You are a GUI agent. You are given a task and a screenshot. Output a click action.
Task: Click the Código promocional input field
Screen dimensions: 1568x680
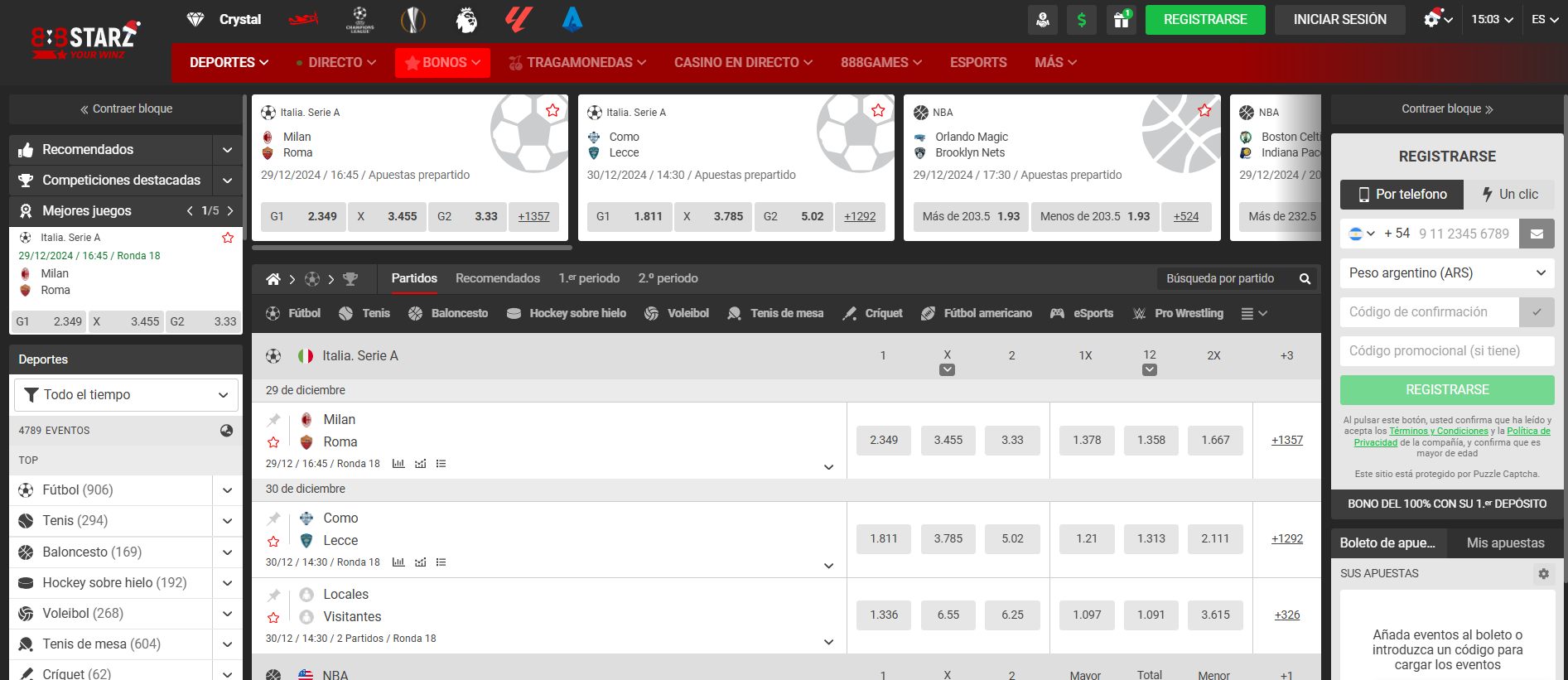tap(1447, 350)
